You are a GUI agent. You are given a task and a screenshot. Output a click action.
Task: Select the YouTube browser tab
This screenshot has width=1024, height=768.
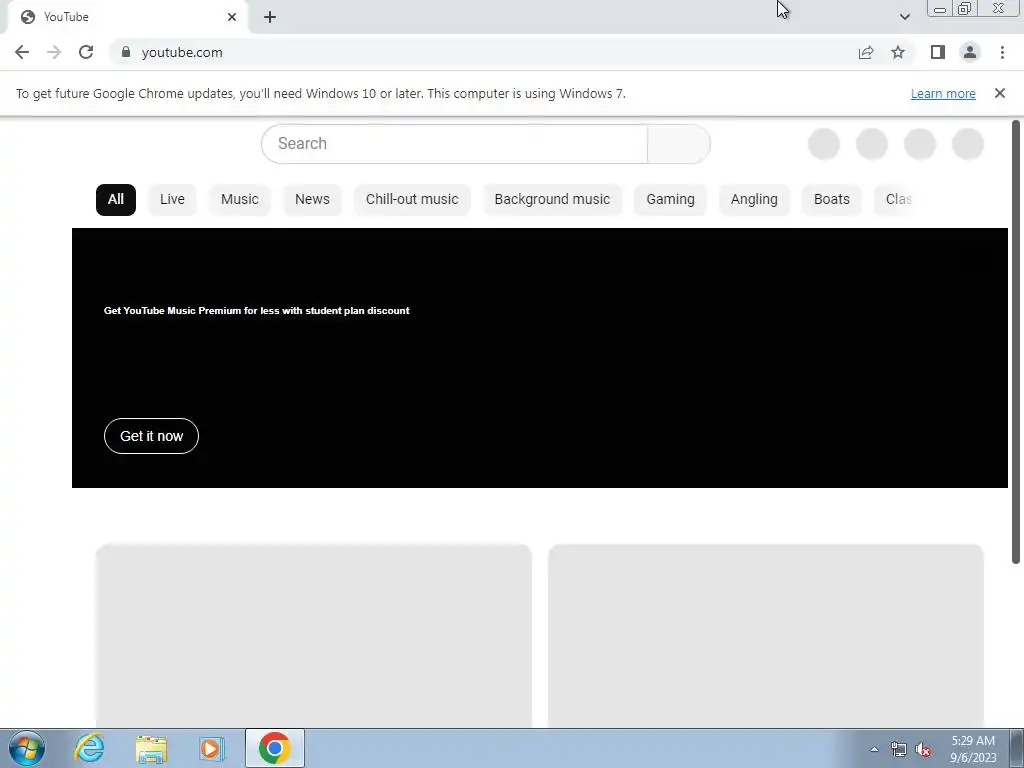(x=127, y=17)
